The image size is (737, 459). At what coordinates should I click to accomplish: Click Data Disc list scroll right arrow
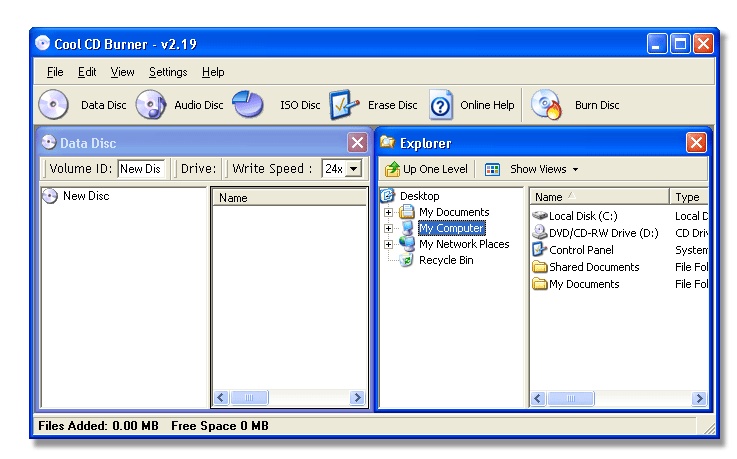(357, 397)
